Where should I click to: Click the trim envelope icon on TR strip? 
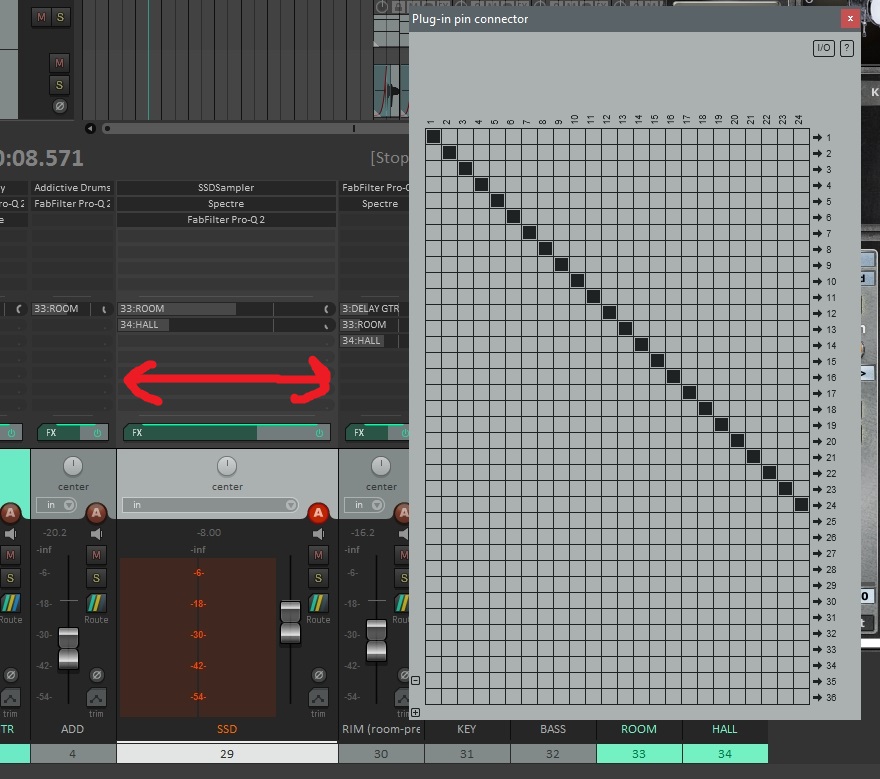10,698
